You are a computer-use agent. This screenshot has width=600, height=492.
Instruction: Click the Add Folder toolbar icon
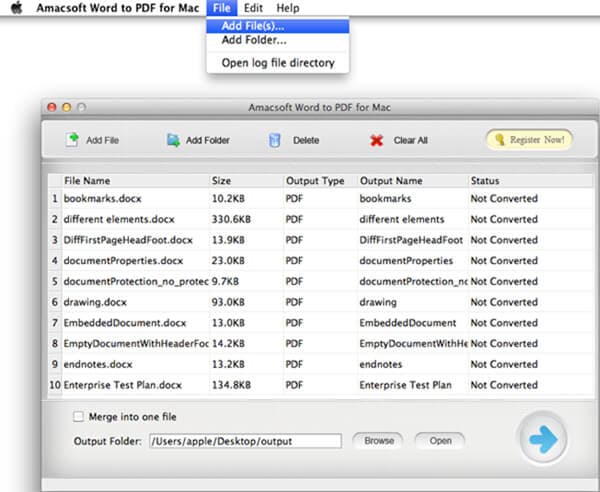click(x=173, y=140)
